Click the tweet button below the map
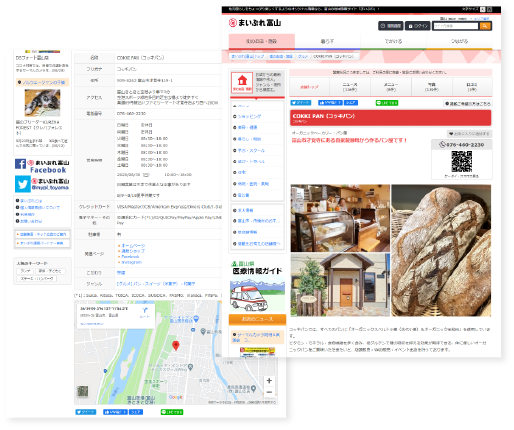 tap(86, 412)
